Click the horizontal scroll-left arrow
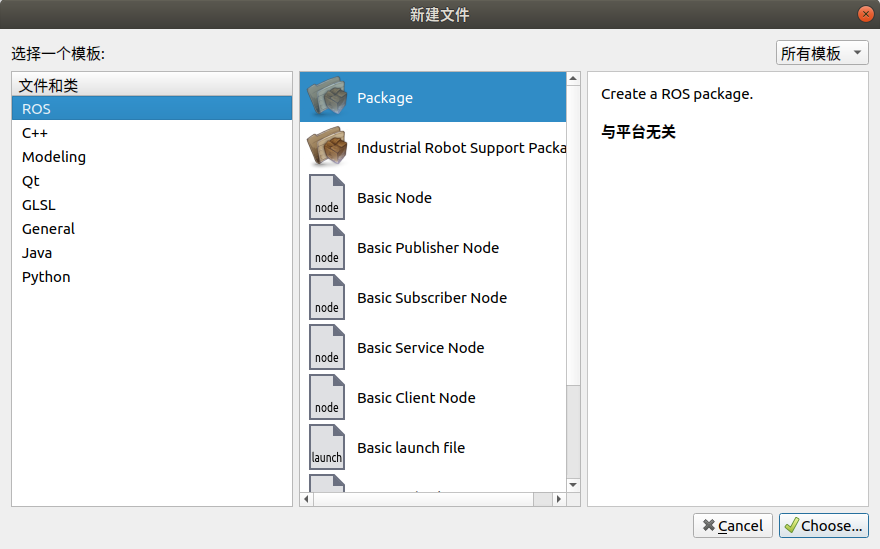This screenshot has width=880, height=549. (x=306, y=498)
